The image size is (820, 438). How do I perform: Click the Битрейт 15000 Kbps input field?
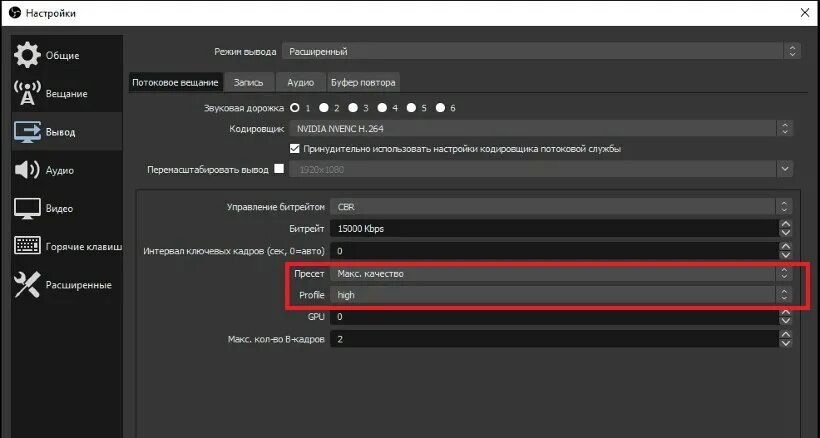point(554,228)
